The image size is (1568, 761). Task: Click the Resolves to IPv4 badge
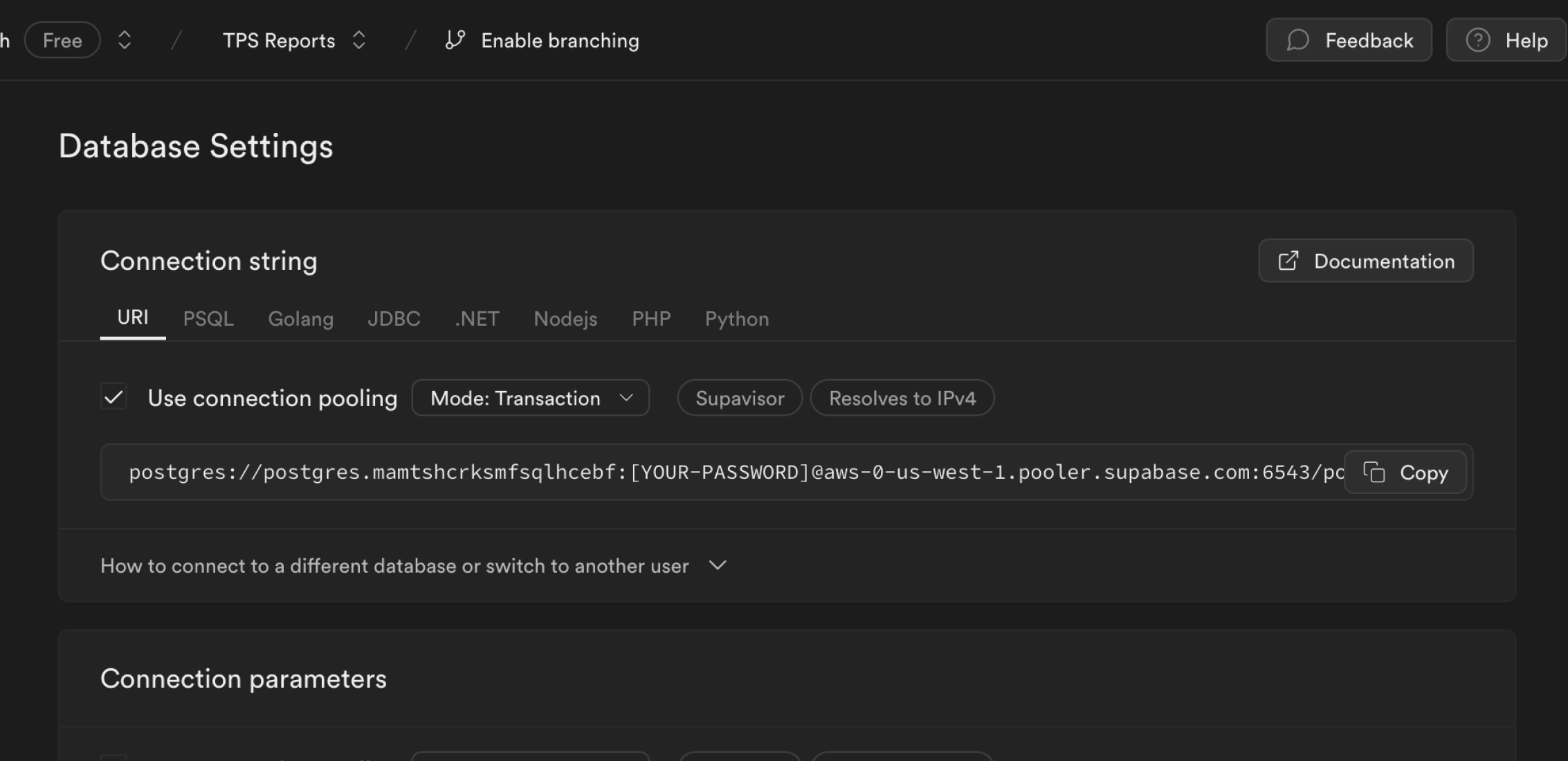tap(902, 398)
